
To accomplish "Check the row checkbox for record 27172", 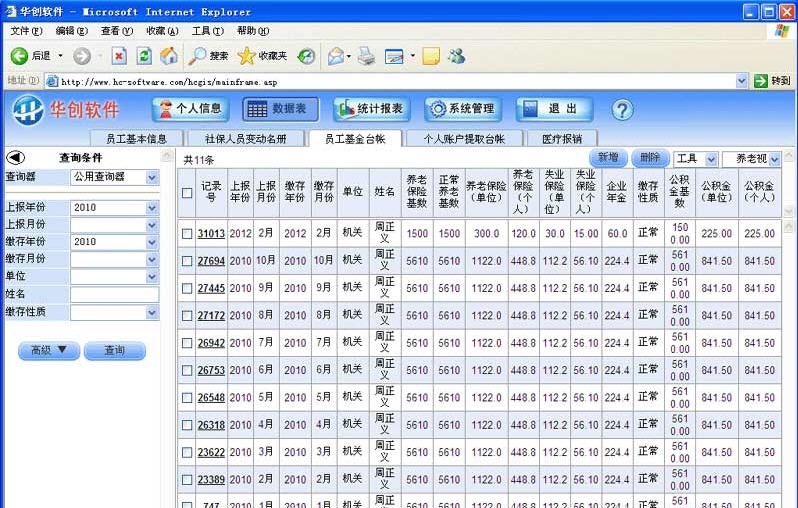I will tap(187, 316).
